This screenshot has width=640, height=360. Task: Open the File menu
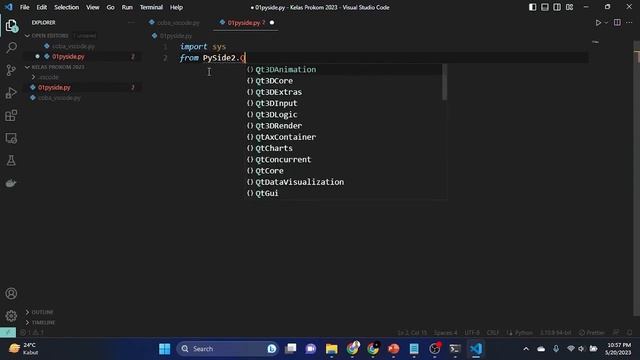pyautogui.click(x=24, y=7)
